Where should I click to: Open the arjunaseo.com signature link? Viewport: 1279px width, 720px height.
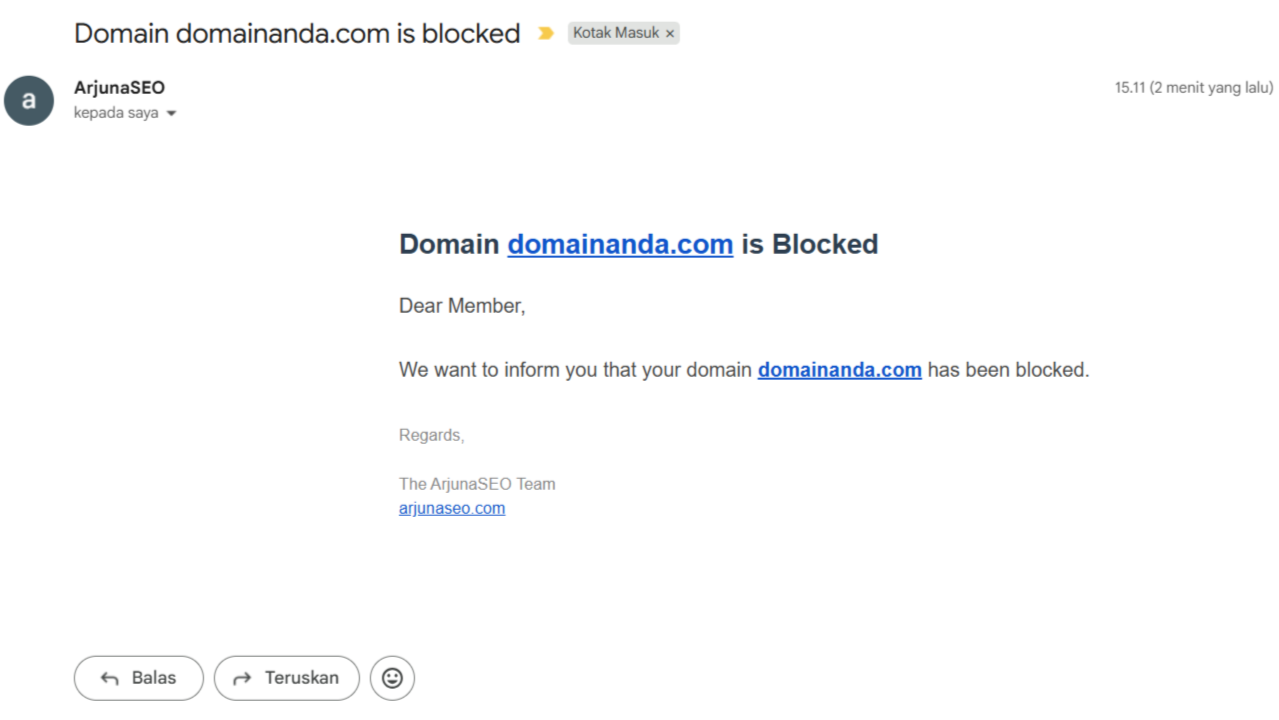pyautogui.click(x=452, y=508)
